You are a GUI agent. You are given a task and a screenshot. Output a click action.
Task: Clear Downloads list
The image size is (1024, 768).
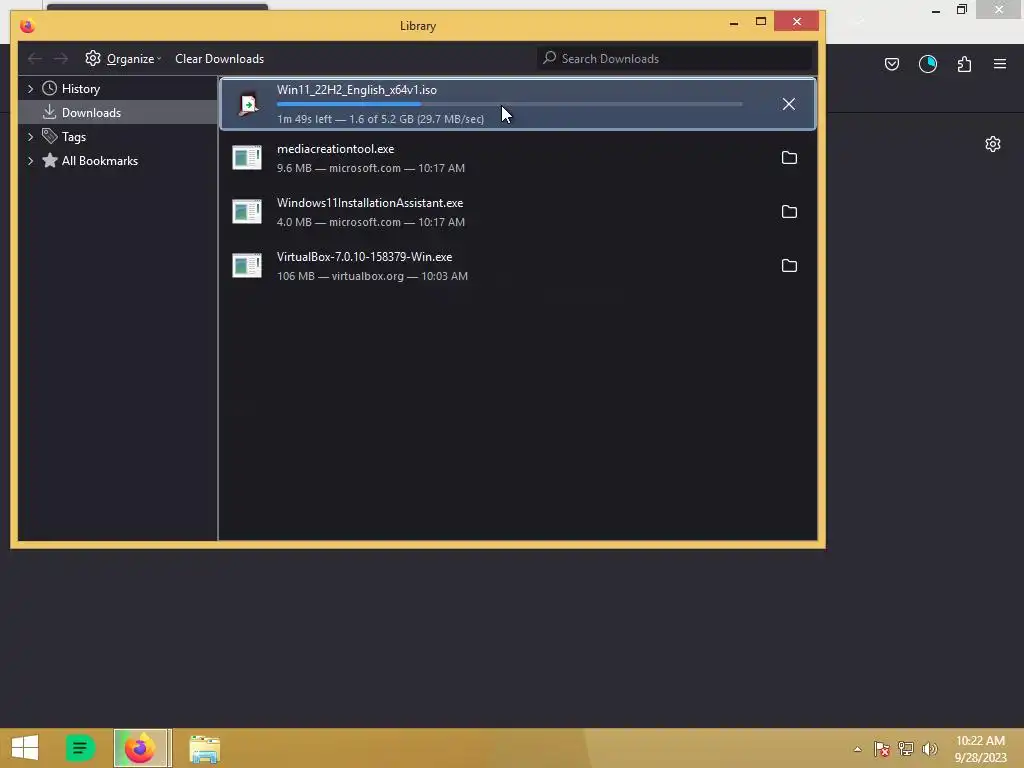pyautogui.click(x=219, y=59)
